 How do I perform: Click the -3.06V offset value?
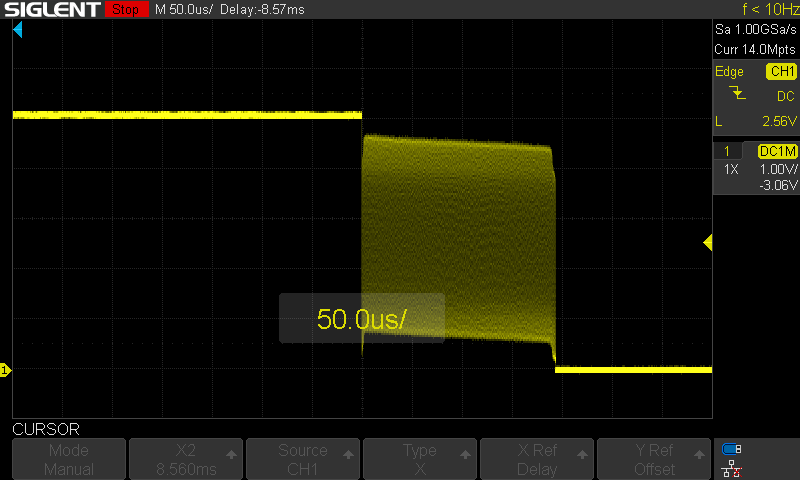pos(778,185)
